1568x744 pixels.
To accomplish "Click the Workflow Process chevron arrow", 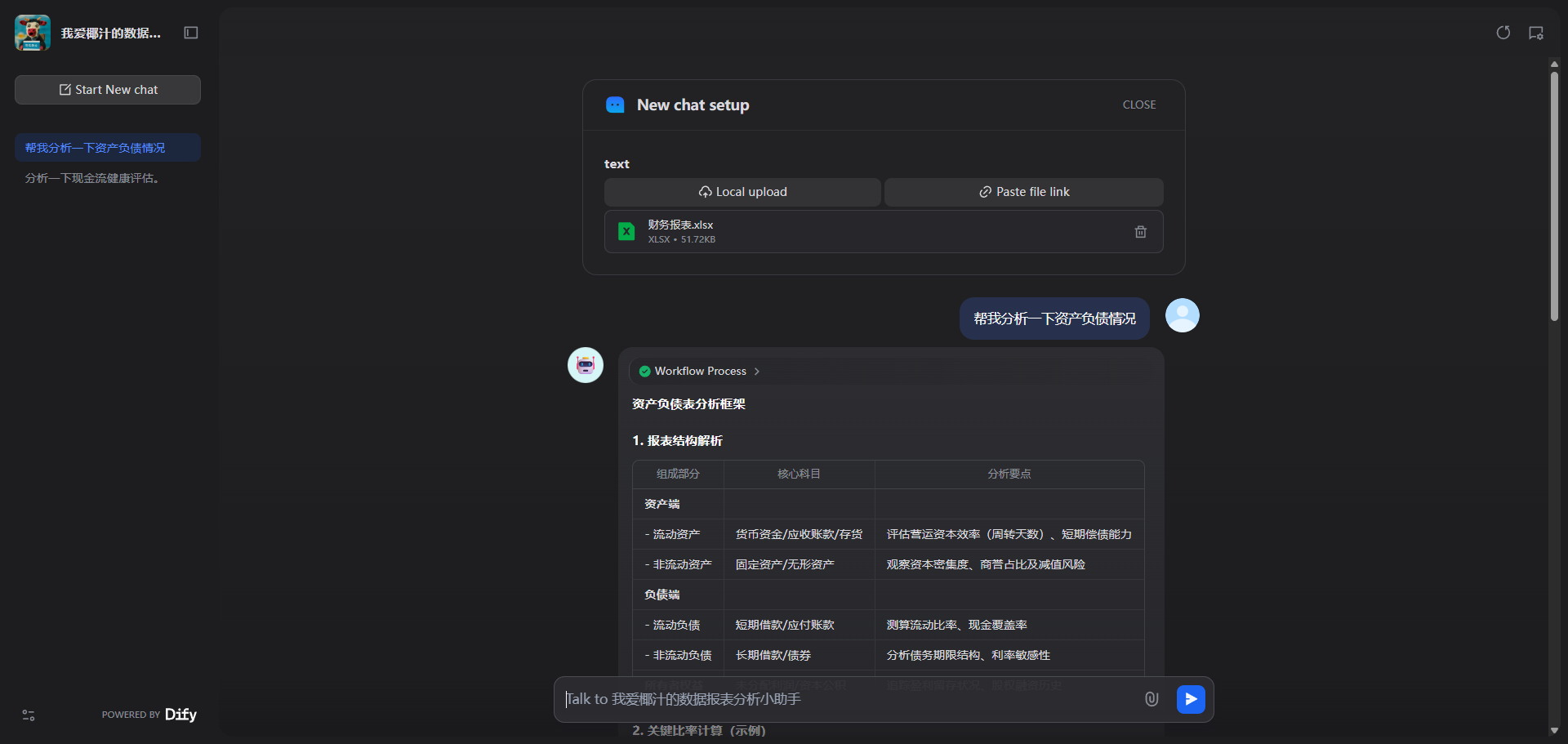I will (757, 371).
